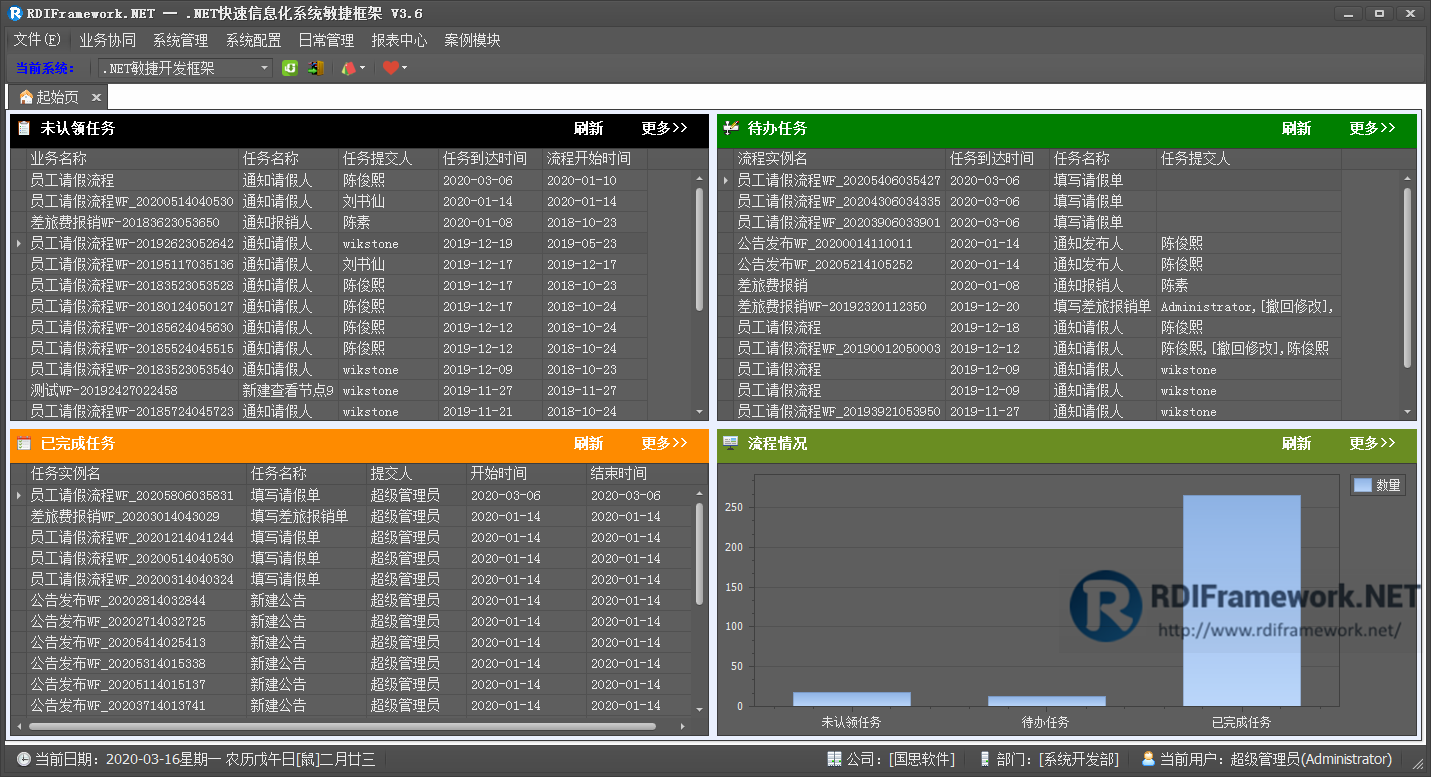Click the right arrow of the 已完成任务 horizontal scrollbar
The image size is (1431, 777).
[x=682, y=726]
